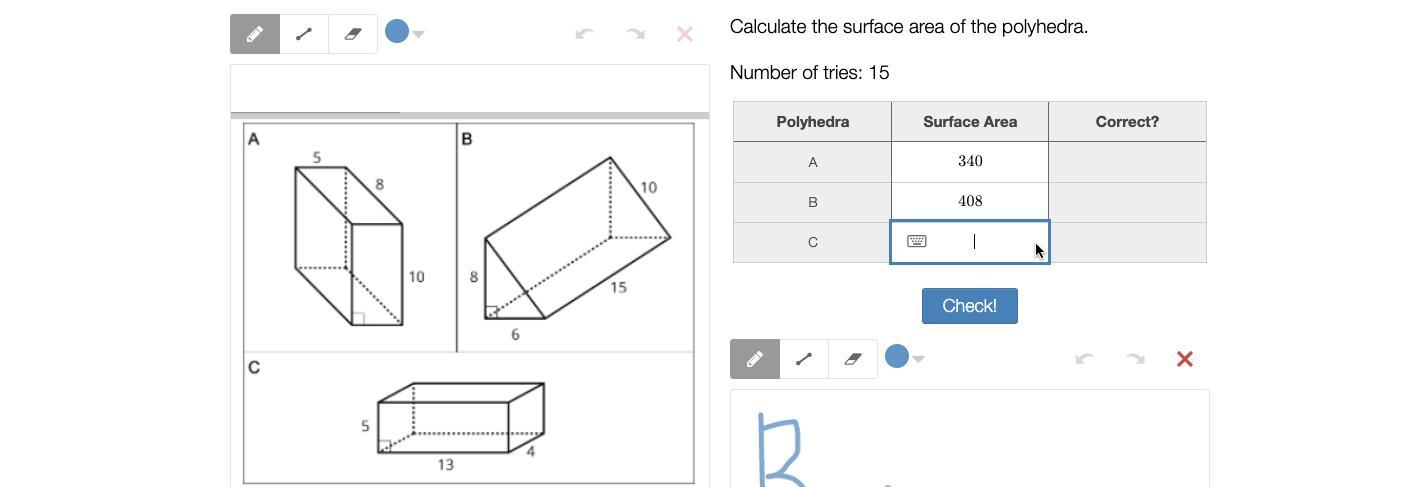Viewport: 1407px width, 487px height.
Task: Pick the eraser in the lower-right toolbar
Action: tap(853, 359)
